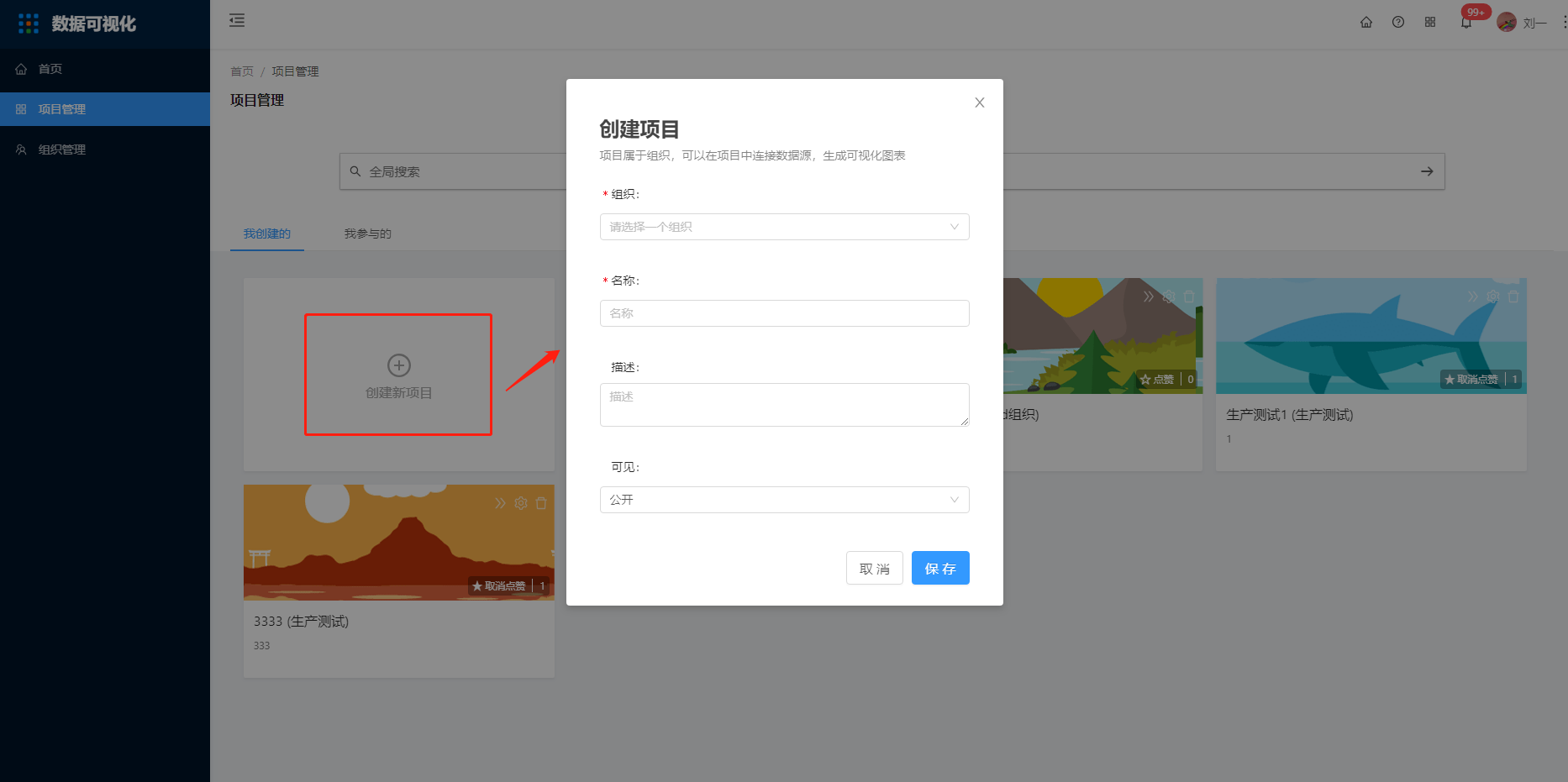Click 首页 breadcrumb link

242,71
